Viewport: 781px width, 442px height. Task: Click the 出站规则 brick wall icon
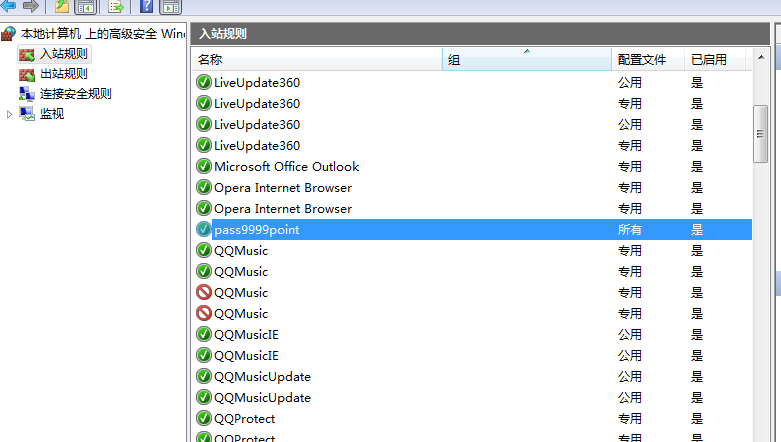pos(27,74)
